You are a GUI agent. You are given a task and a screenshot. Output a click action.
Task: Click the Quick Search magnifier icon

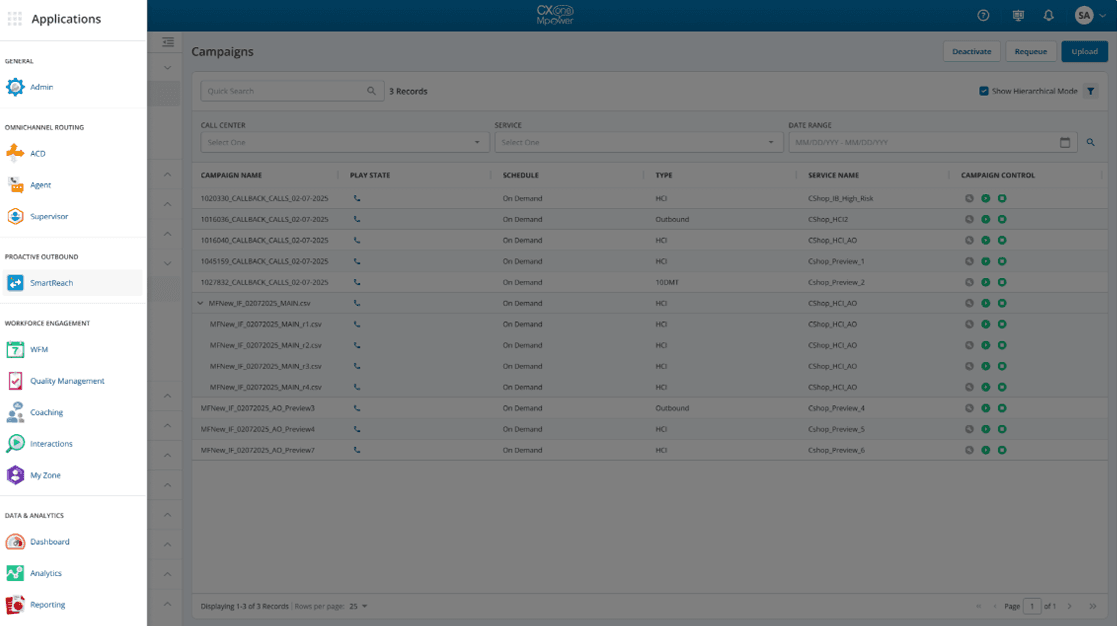371,91
